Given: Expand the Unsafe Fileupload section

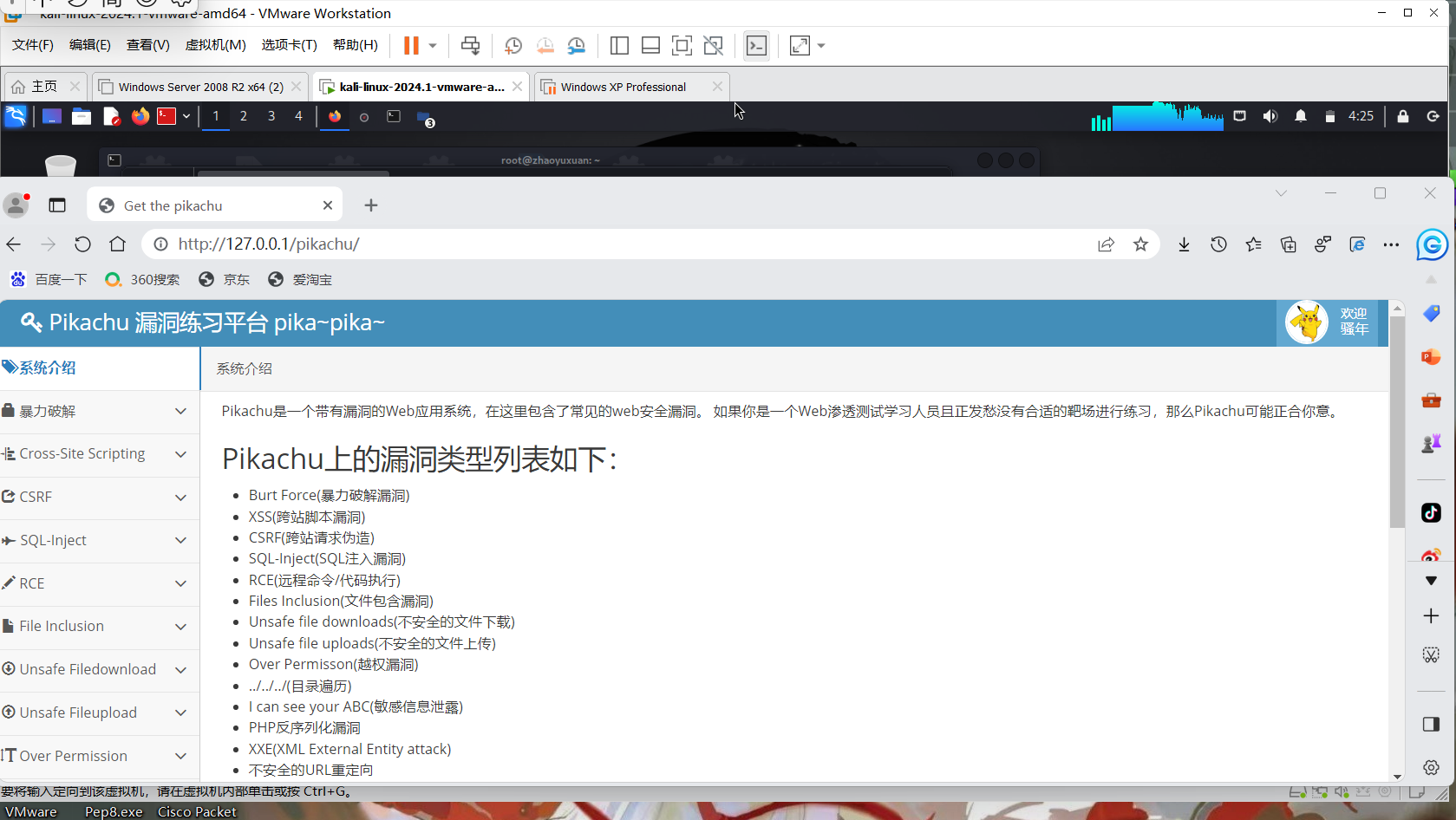Looking at the screenshot, I should (100, 713).
